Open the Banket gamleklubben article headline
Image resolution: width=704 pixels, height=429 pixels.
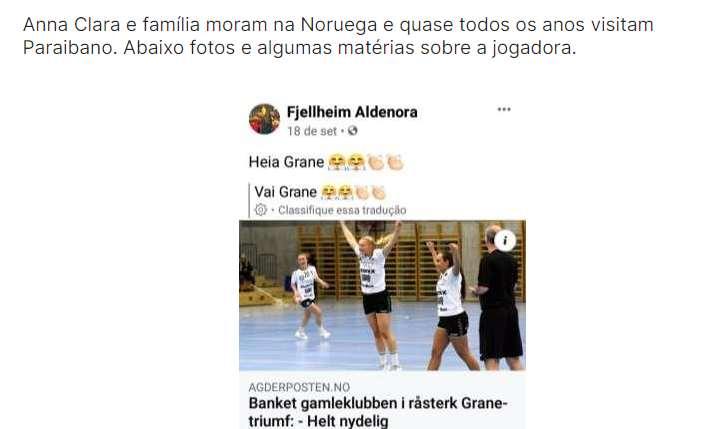click(x=378, y=412)
